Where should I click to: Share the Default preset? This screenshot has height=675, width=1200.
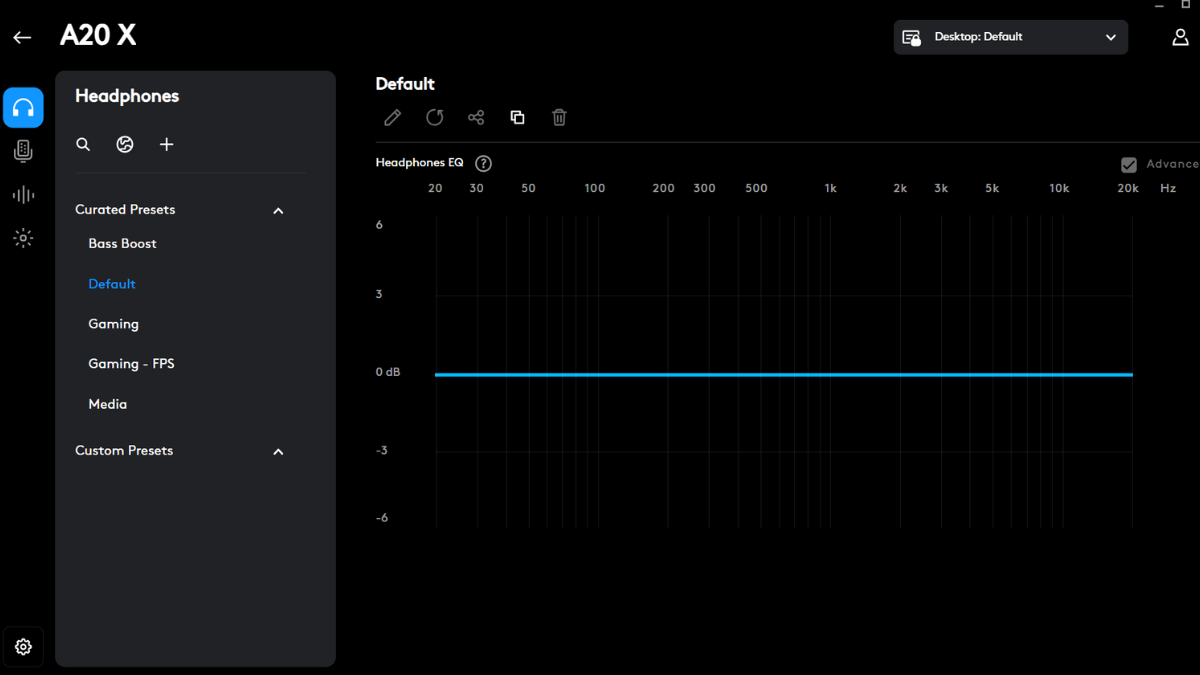click(476, 118)
